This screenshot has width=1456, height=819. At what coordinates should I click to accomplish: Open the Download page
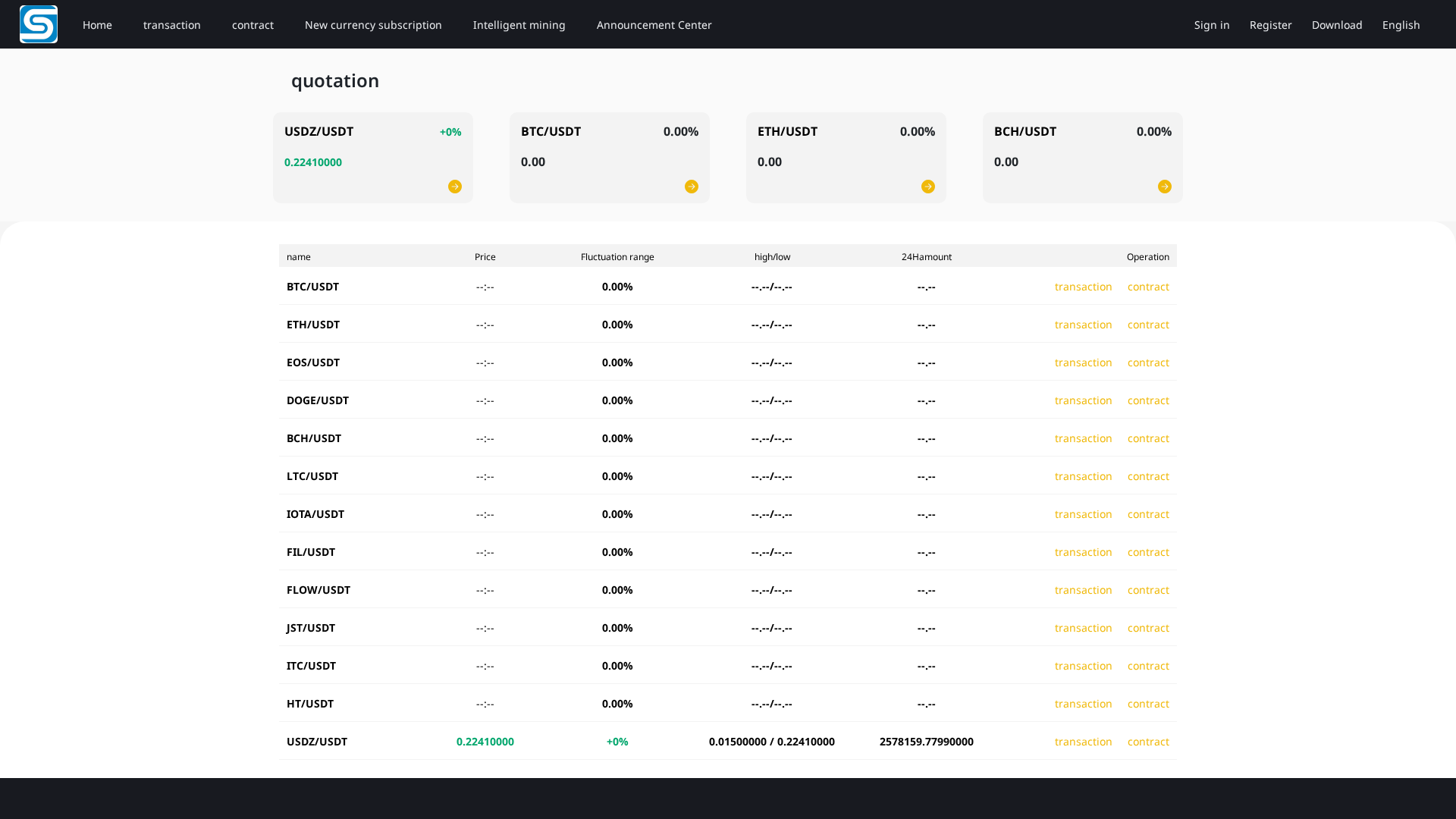tap(1336, 24)
